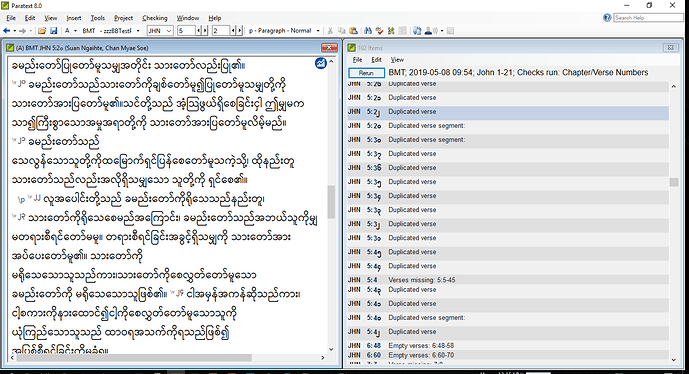689x374 pixels.
Task: Go to previous chapter with the stepper arrow
Action: pos(199,31)
